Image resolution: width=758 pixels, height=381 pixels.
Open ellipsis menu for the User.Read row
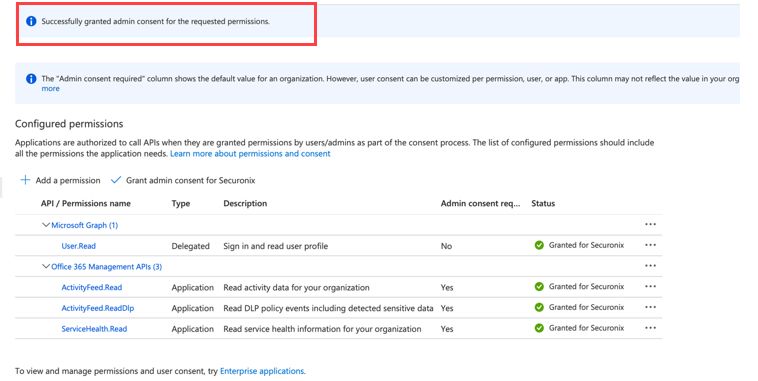[x=650, y=245]
